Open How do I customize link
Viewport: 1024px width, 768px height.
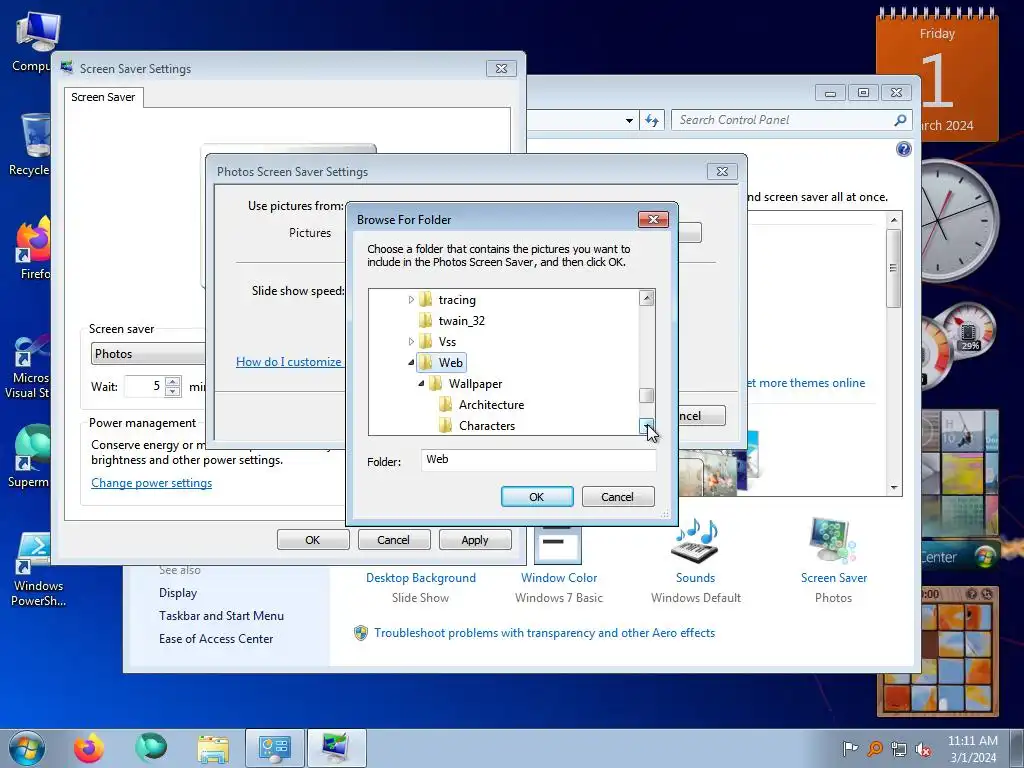click(x=289, y=362)
